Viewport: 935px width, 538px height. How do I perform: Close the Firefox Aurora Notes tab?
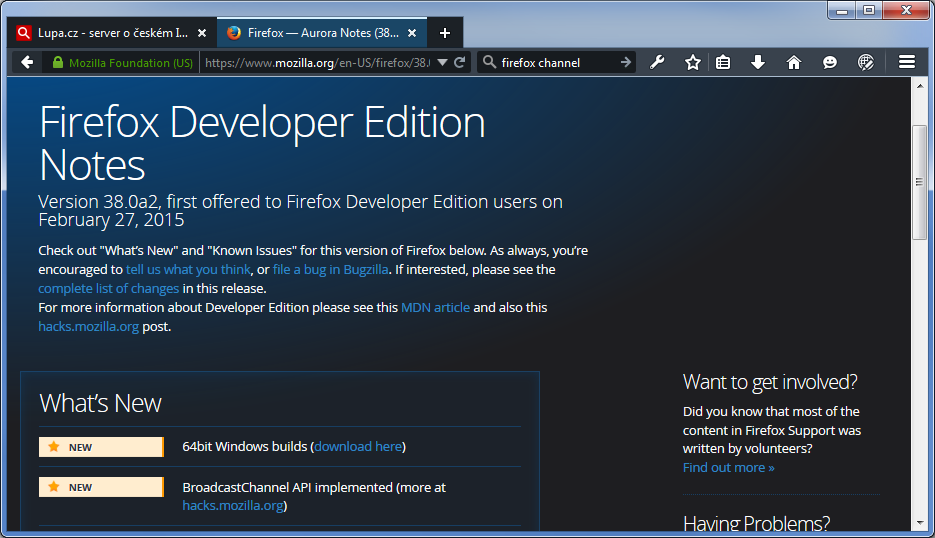tap(411, 33)
